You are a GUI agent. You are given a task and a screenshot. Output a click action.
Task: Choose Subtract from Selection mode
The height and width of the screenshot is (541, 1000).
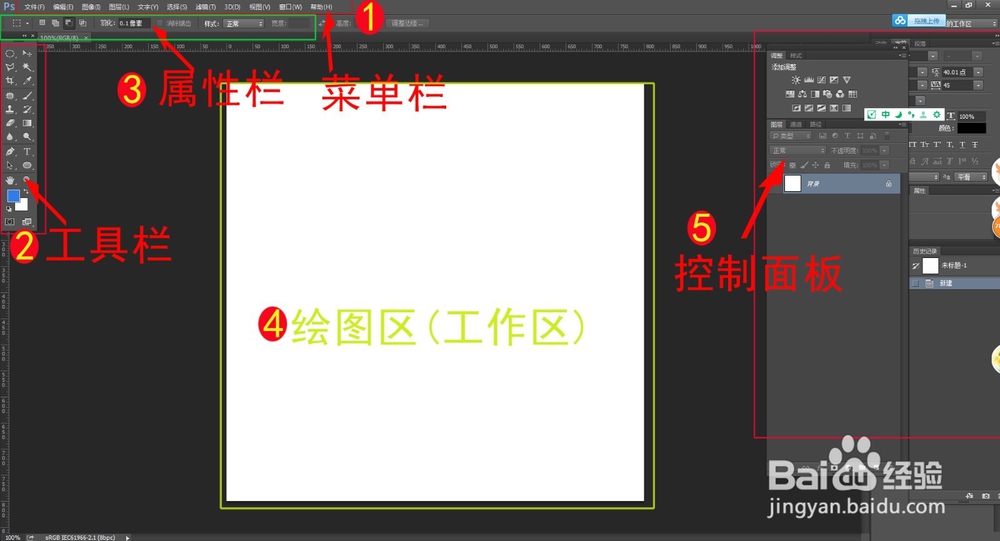69,23
